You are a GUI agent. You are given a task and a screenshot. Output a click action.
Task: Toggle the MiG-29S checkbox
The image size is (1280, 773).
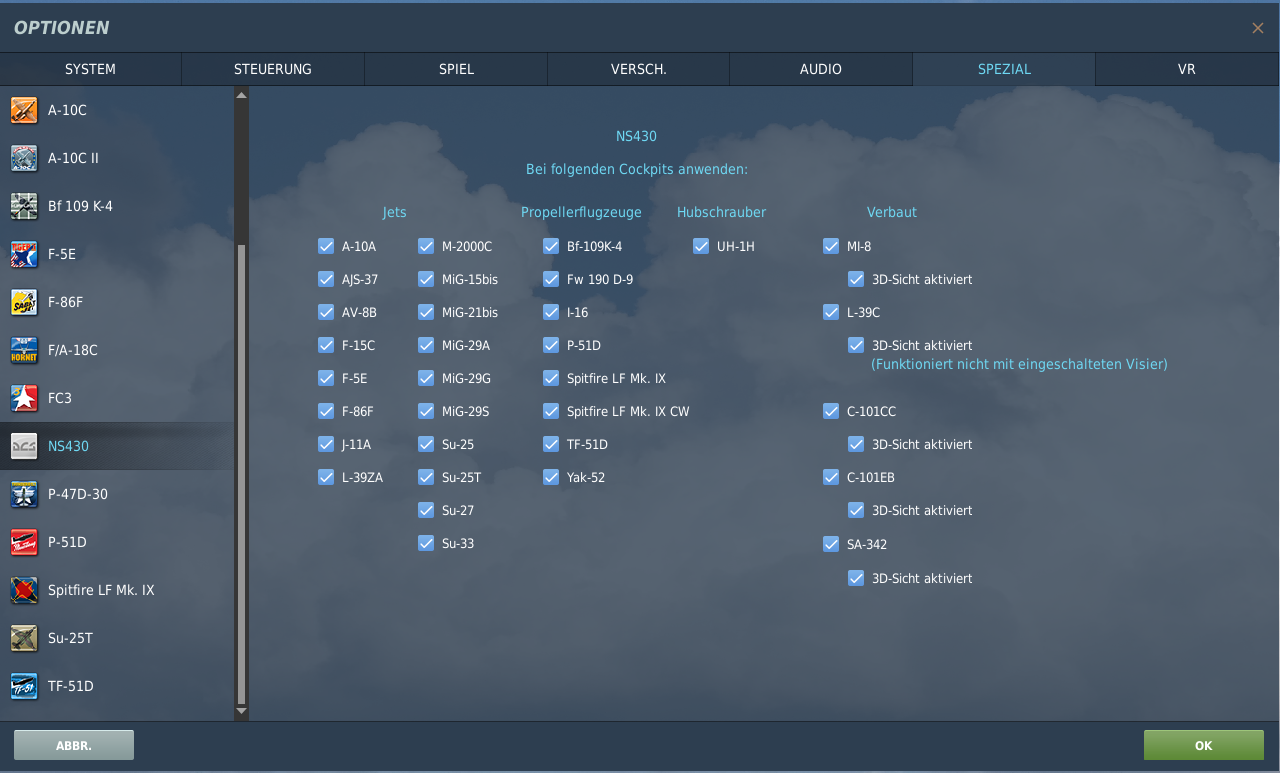(426, 411)
